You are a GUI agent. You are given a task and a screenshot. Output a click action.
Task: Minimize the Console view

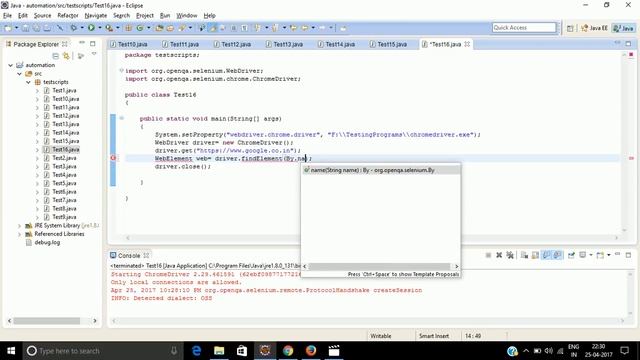click(x=618, y=255)
